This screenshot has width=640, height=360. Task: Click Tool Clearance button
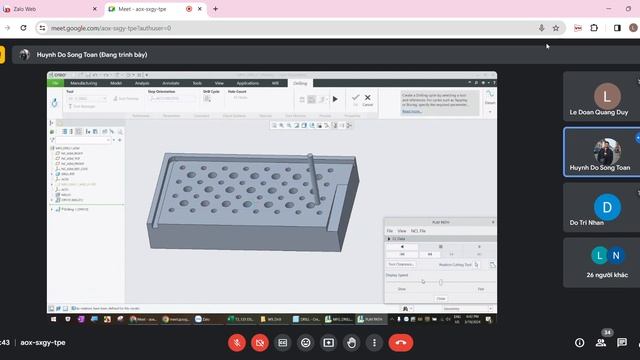click(401, 264)
